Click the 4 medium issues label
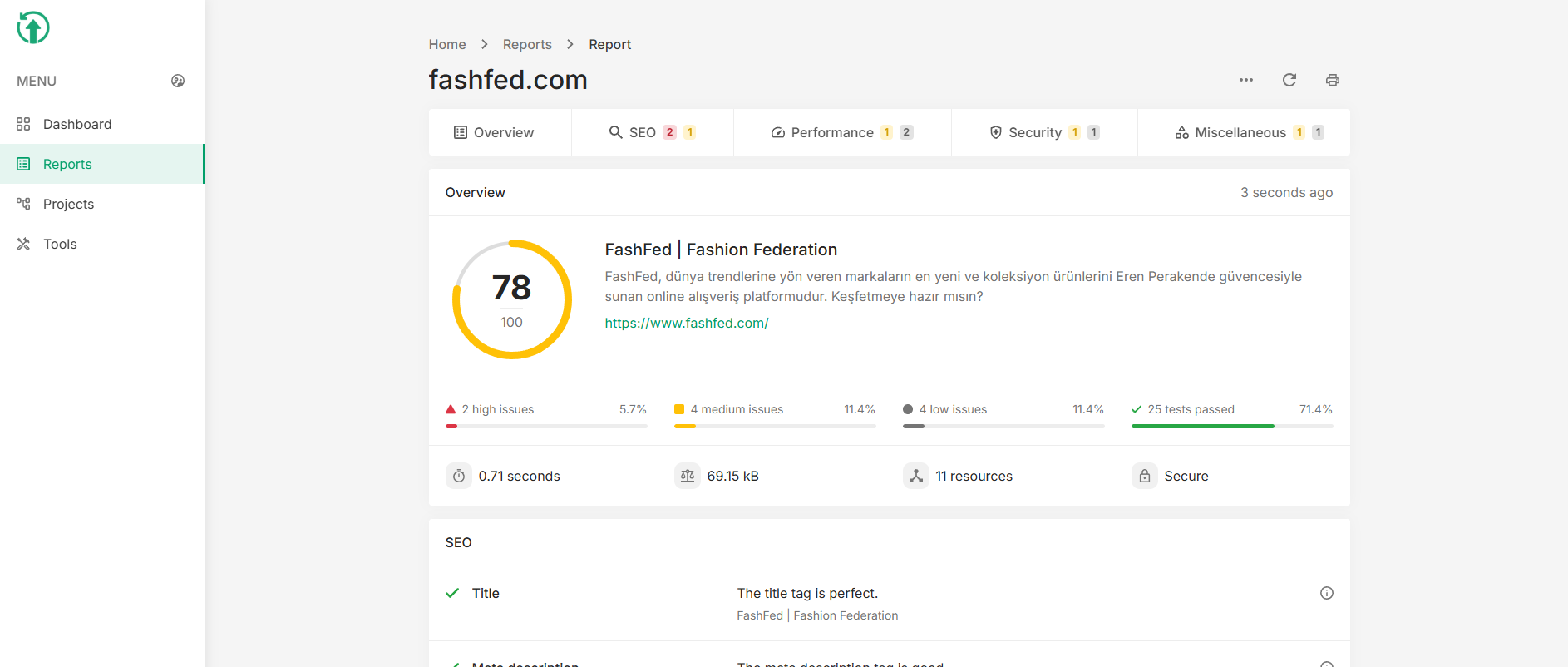 point(737,409)
